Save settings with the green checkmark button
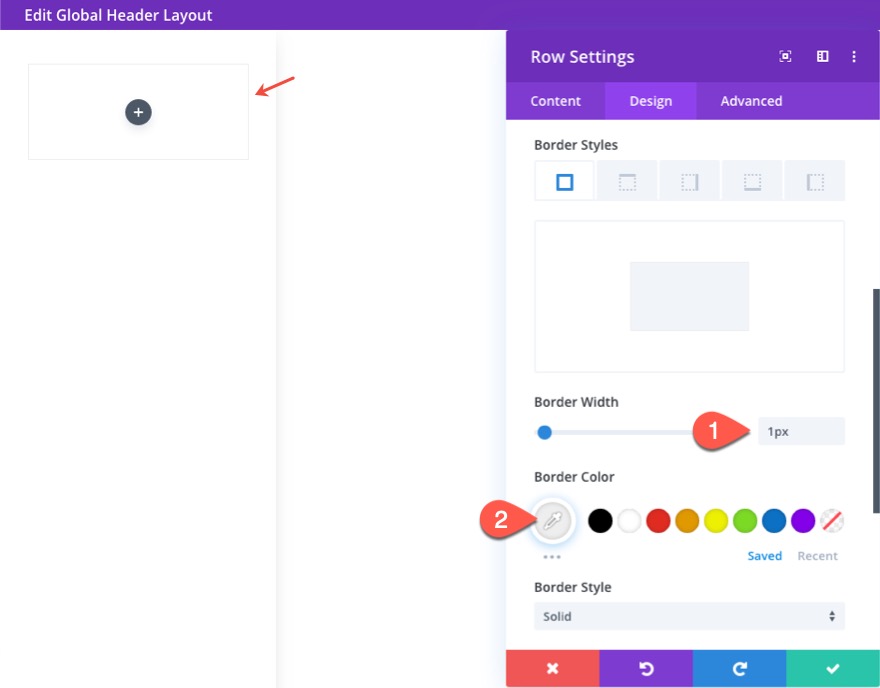 (832, 668)
